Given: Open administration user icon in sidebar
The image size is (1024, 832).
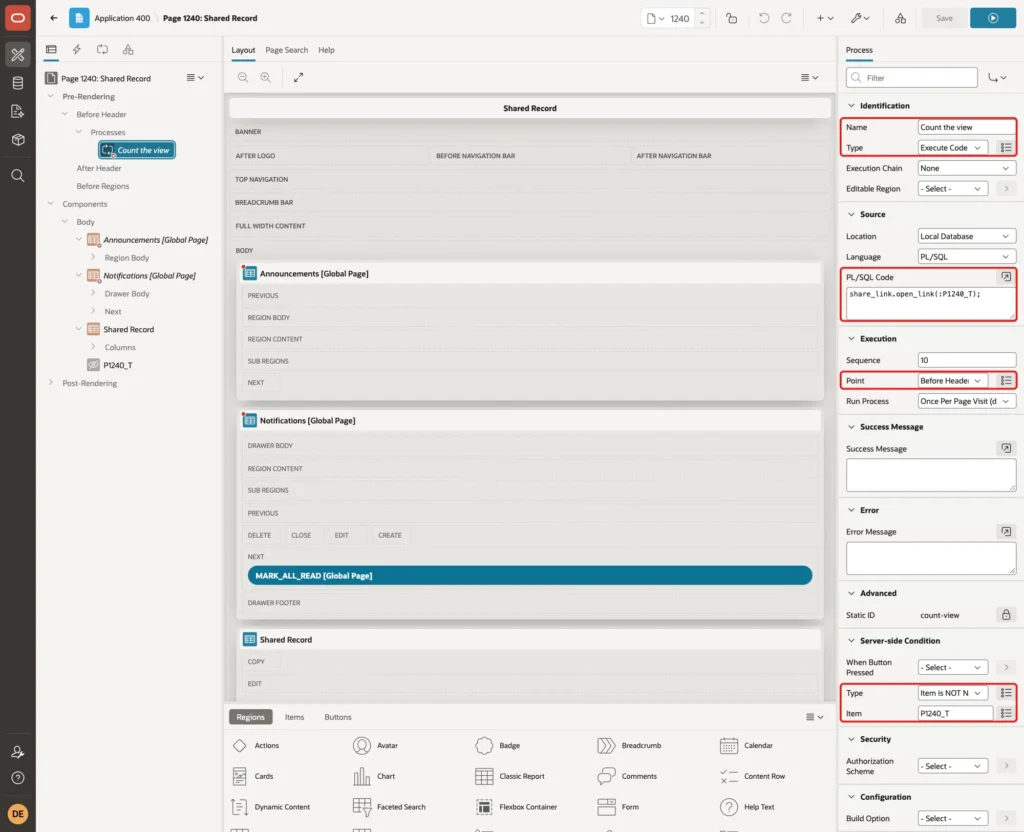Looking at the screenshot, I should pos(18,752).
